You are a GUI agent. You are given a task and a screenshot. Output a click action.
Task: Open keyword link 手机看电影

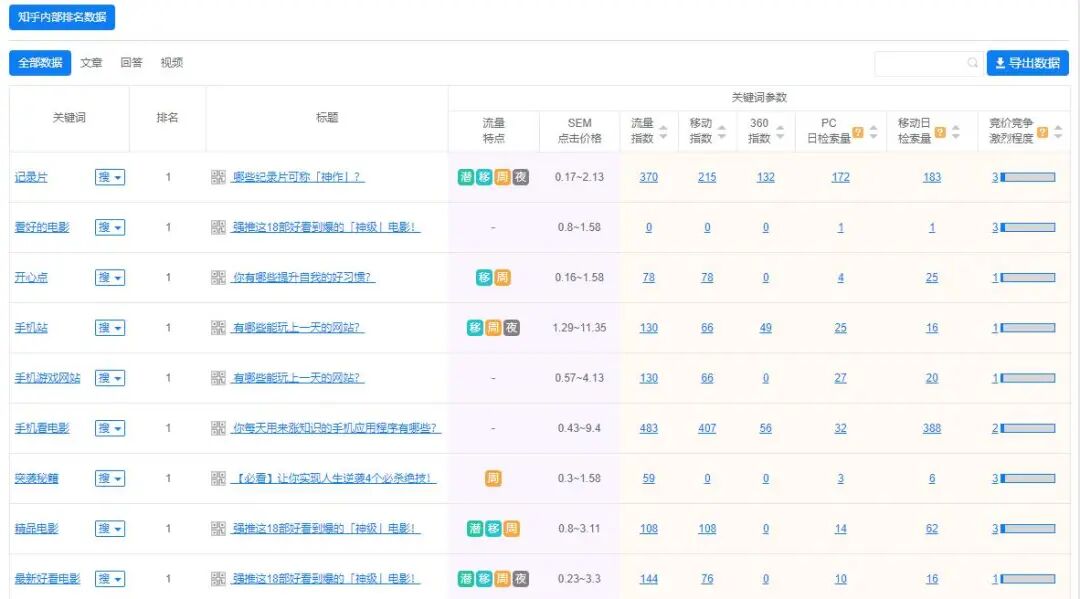[42, 428]
